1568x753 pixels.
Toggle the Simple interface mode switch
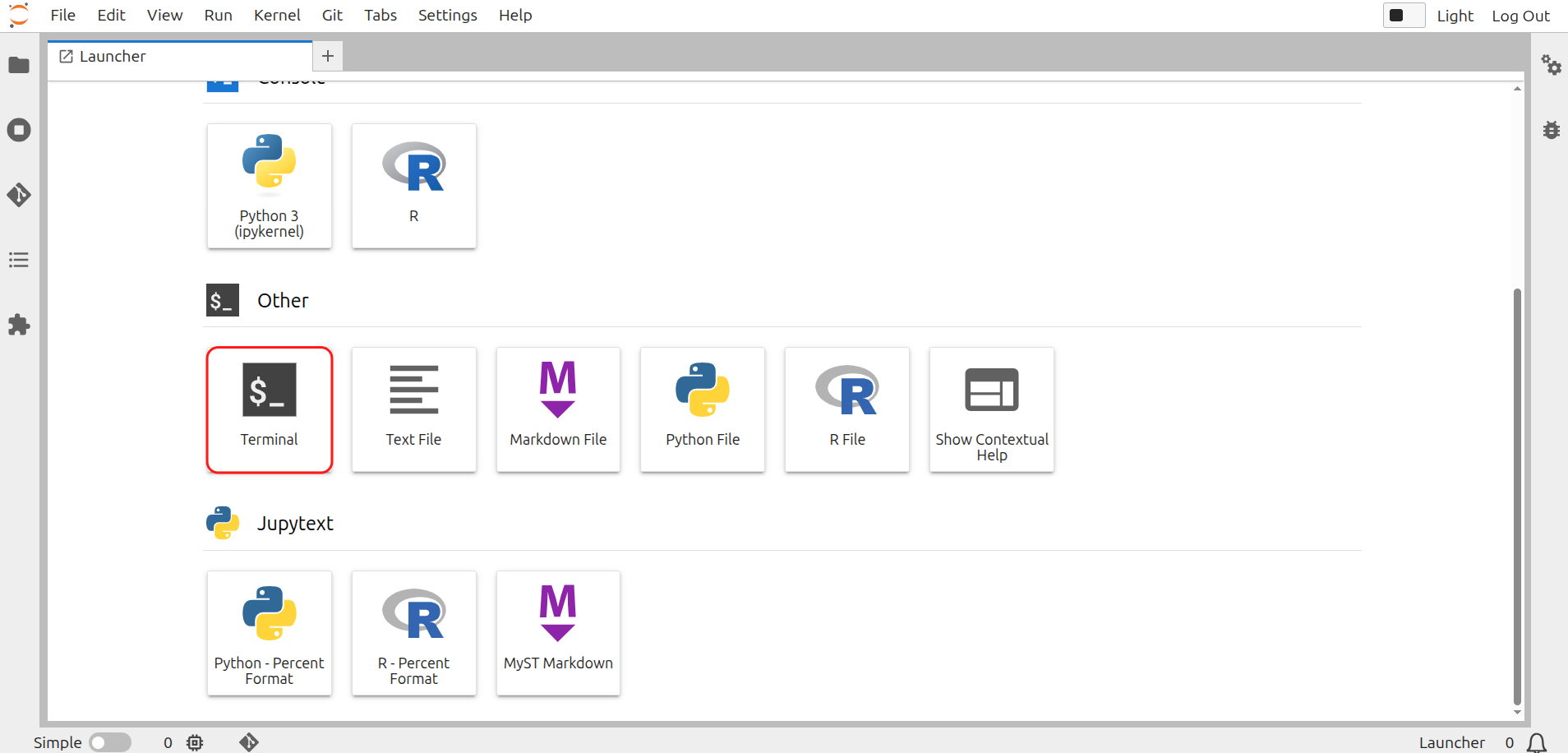tap(109, 742)
